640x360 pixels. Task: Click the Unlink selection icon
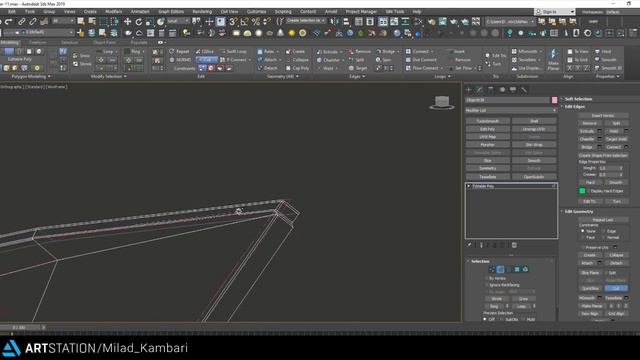32,22
